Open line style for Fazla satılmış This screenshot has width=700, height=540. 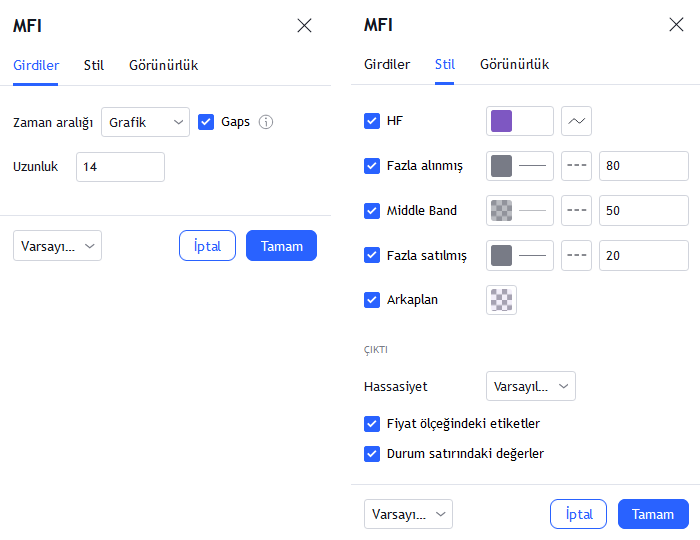[577, 256]
